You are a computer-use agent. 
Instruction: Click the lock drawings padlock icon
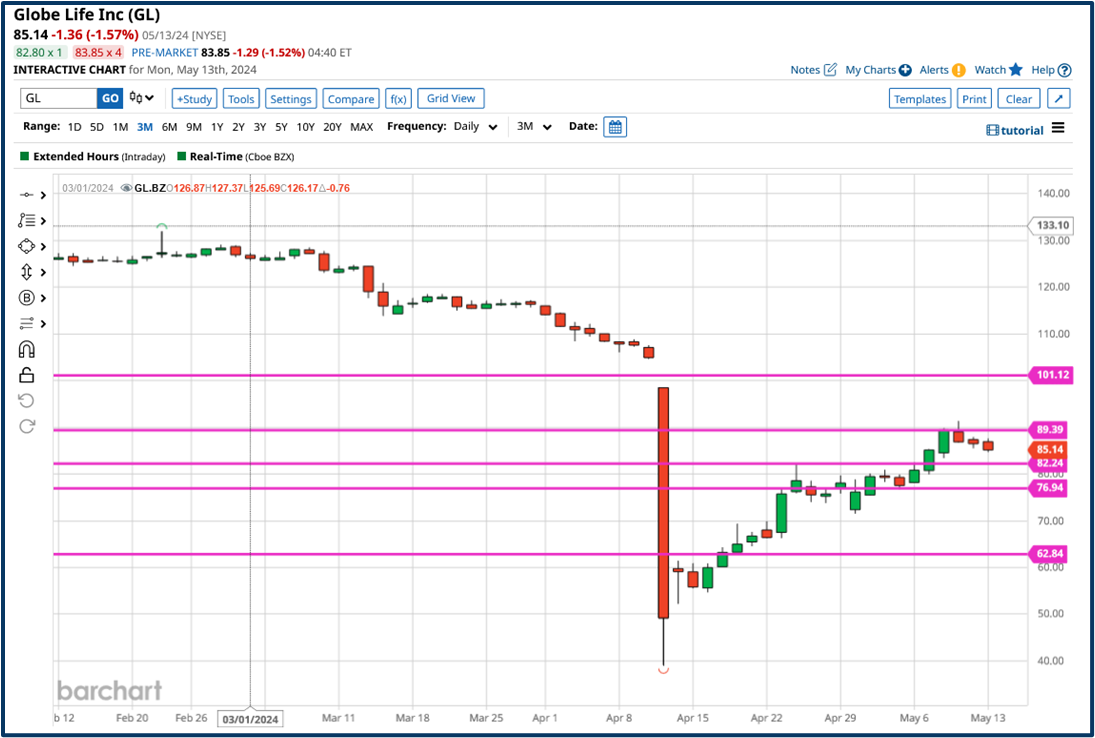tap(27, 375)
